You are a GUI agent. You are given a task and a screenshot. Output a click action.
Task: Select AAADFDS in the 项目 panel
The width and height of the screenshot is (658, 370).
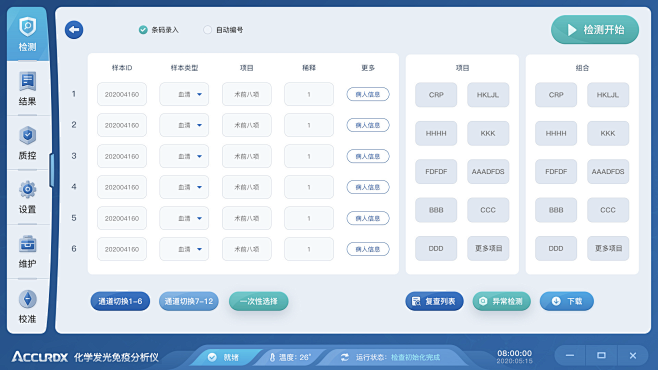[x=488, y=172]
